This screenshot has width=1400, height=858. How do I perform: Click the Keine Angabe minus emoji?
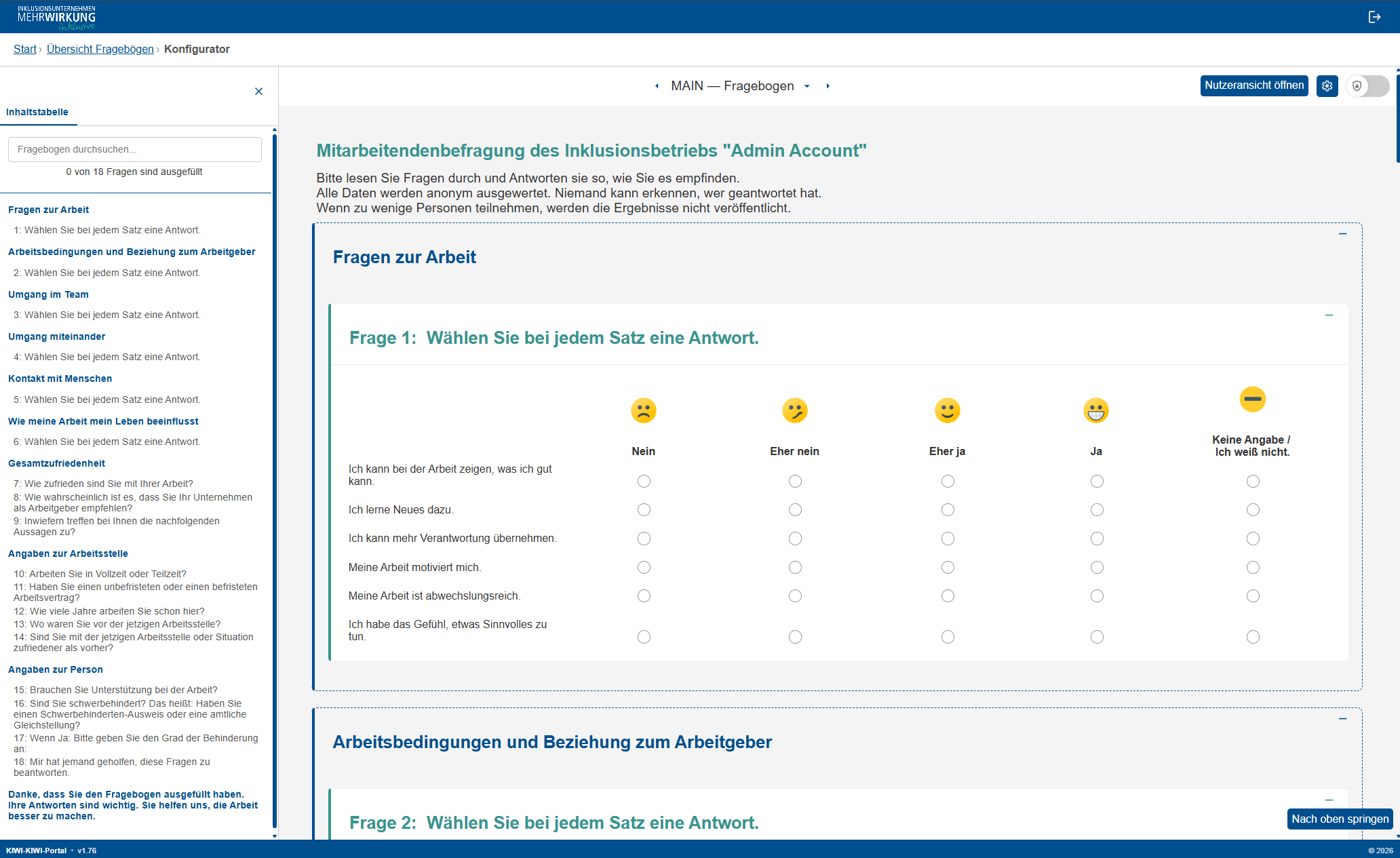pyautogui.click(x=1252, y=399)
